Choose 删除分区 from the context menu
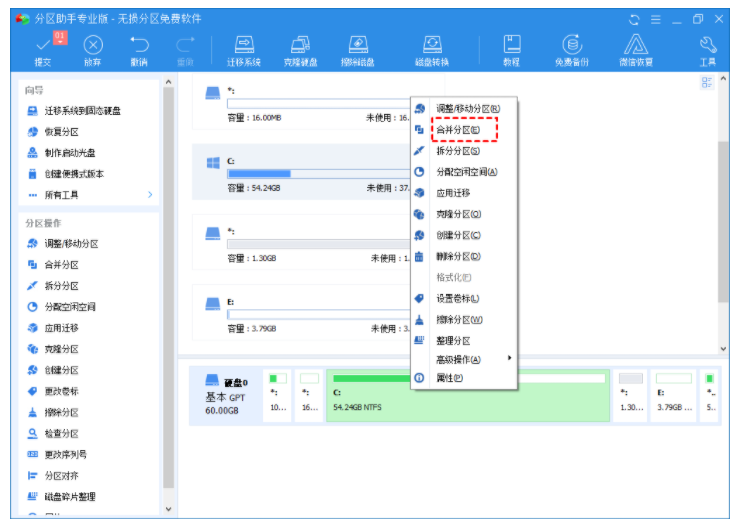Screen dimensions: 738x524 click(x=458, y=256)
